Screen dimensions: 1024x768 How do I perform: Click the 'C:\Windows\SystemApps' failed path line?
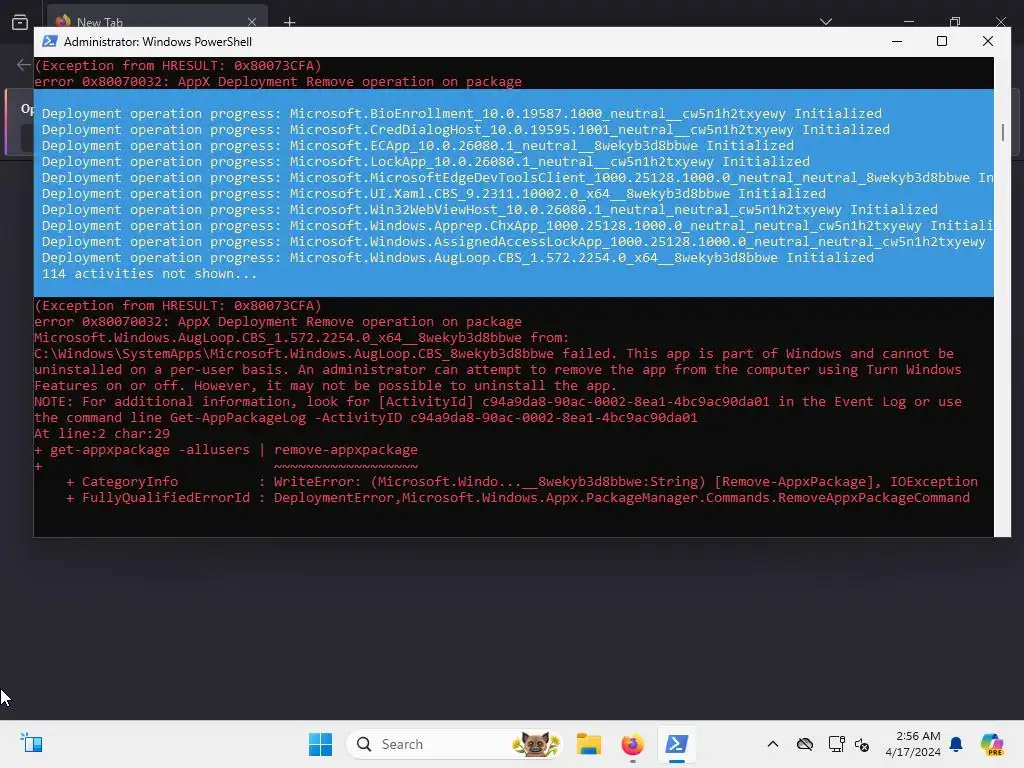pyautogui.click(x=494, y=354)
